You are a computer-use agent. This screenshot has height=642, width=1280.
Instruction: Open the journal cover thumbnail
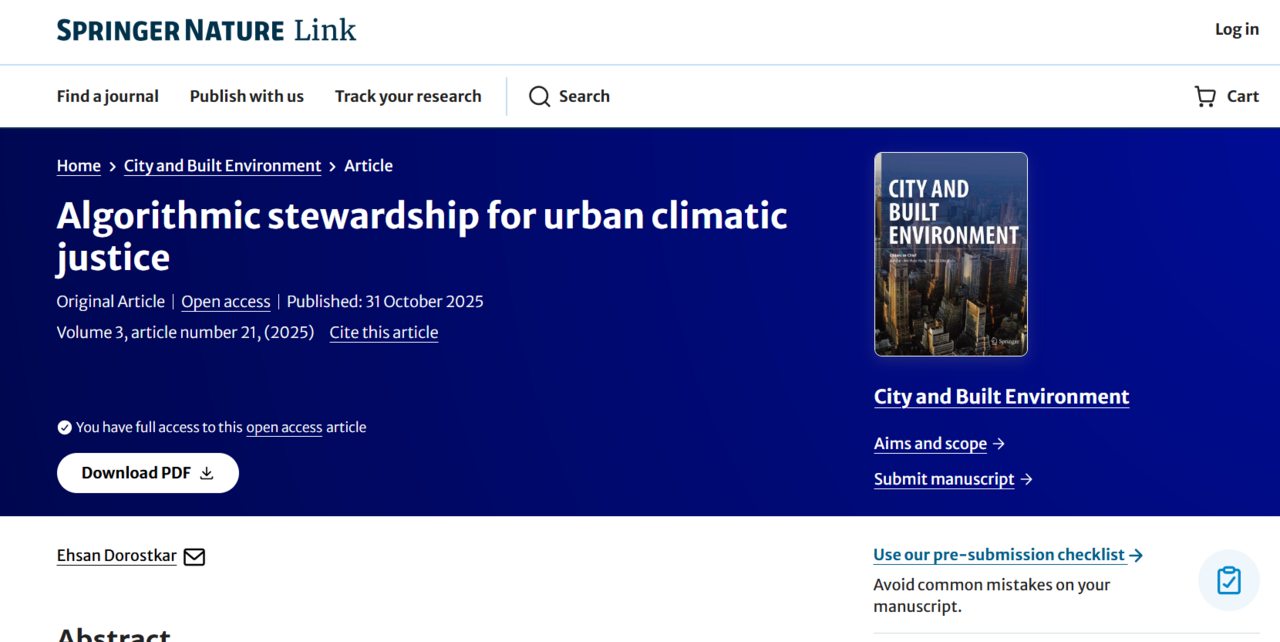point(950,254)
